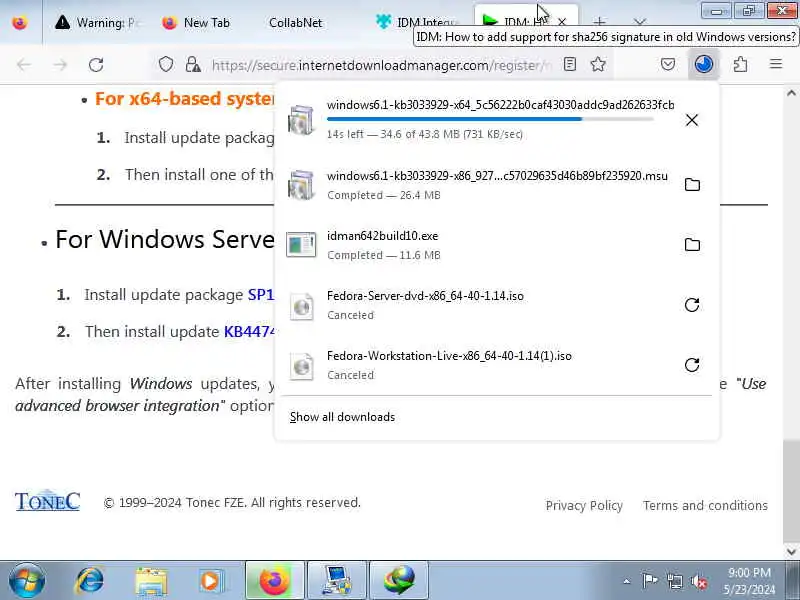
Task: Open Internet Download Manager from the taskbar
Action: 399,580
